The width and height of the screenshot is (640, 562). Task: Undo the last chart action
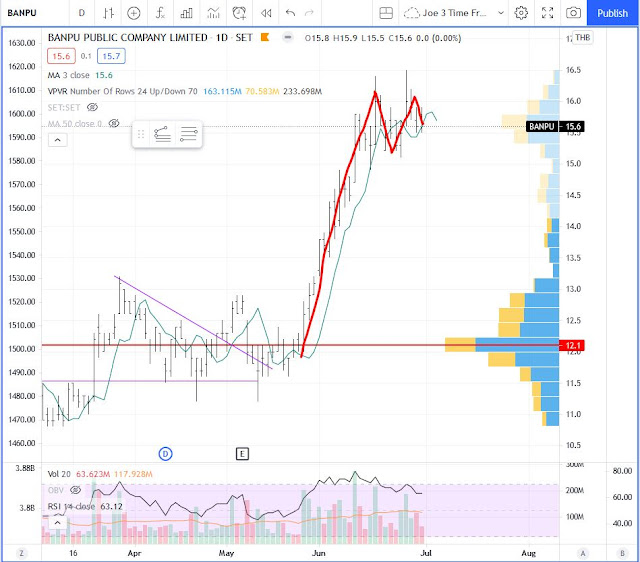tap(290, 13)
